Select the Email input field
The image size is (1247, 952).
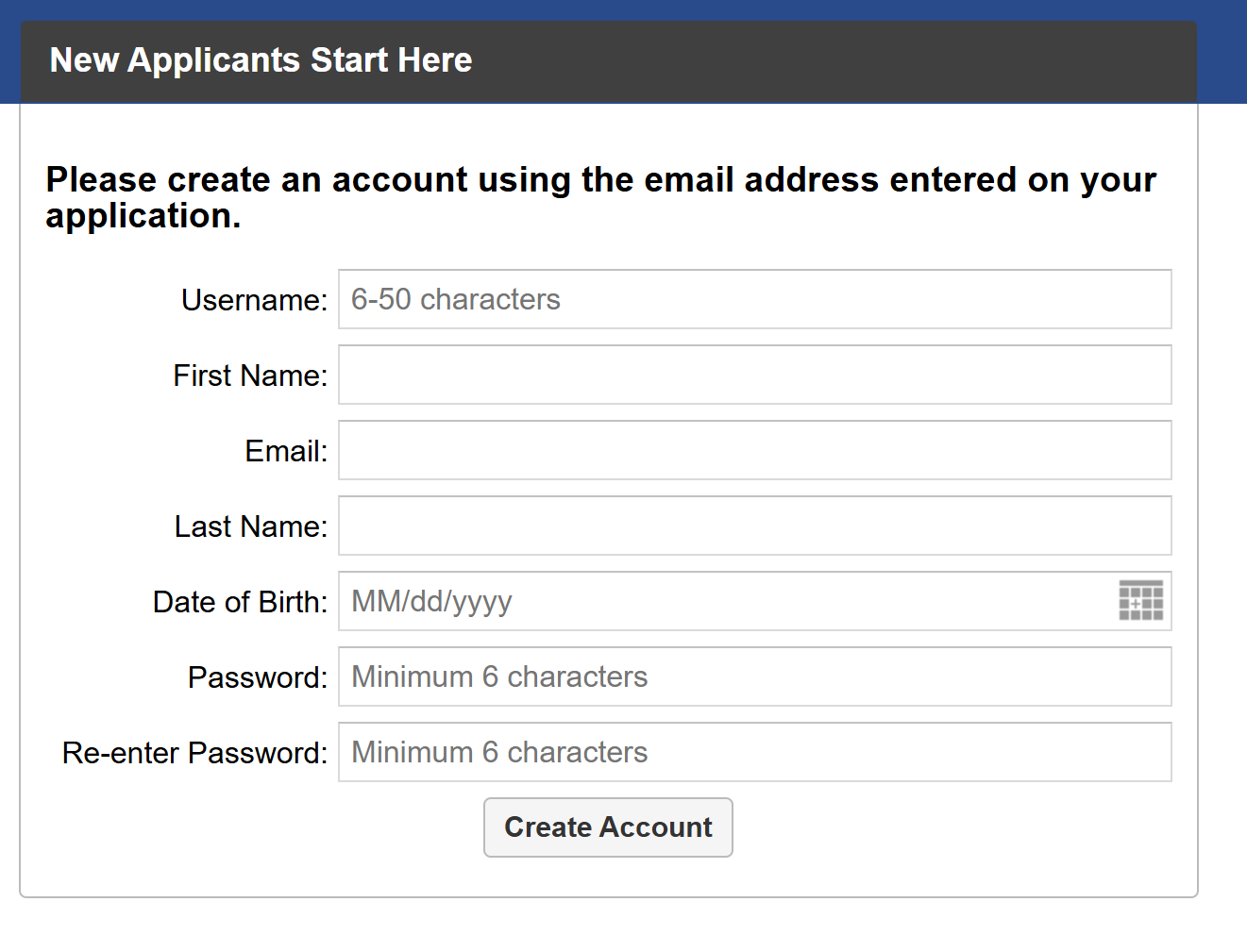755,450
